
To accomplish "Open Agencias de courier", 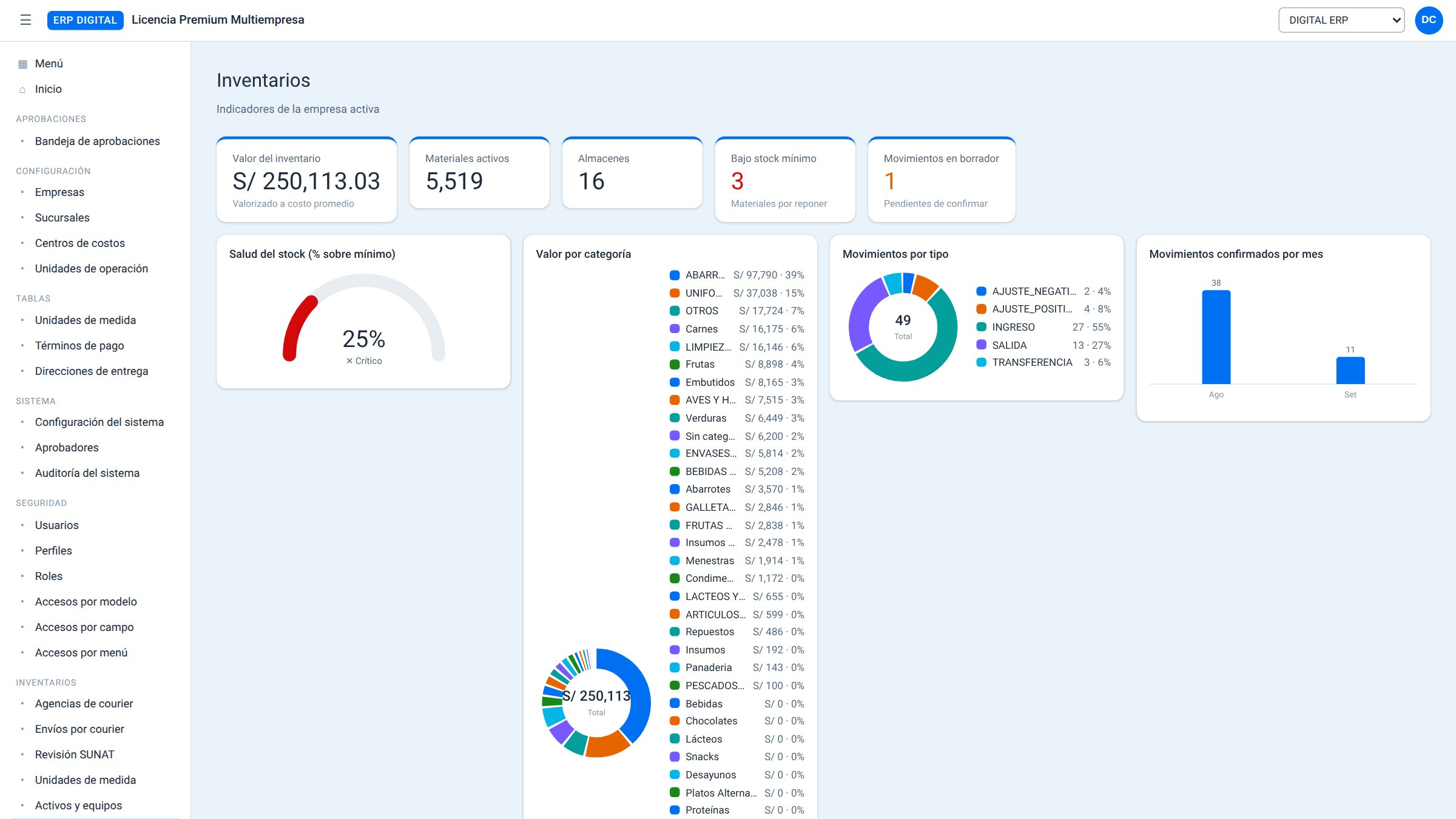I will click(x=84, y=704).
